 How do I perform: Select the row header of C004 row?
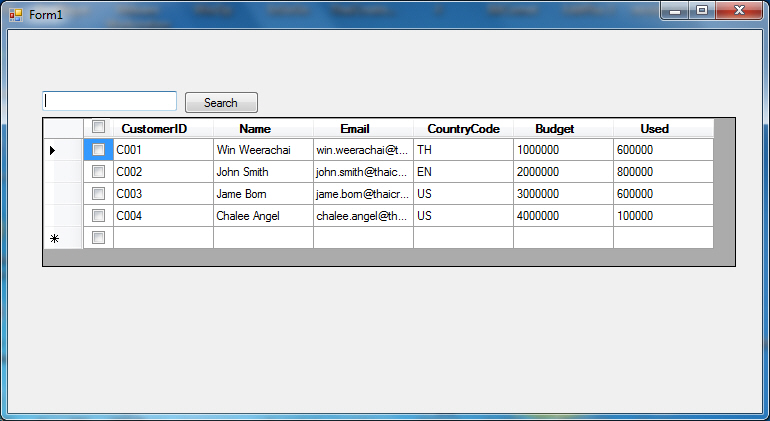[x=63, y=216]
